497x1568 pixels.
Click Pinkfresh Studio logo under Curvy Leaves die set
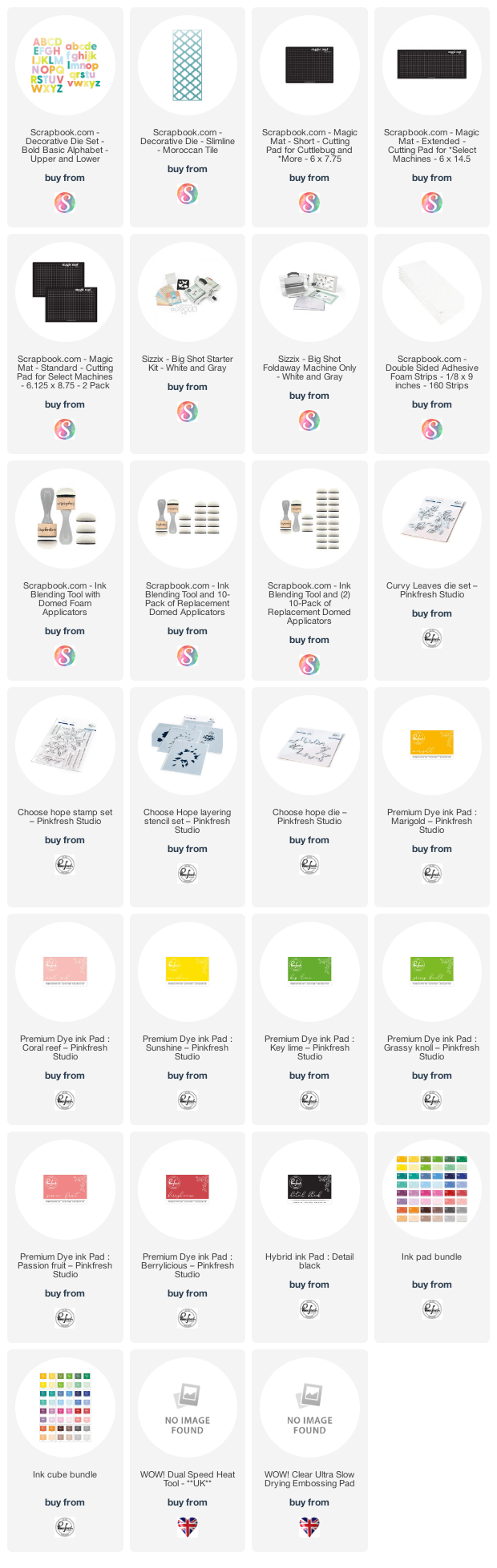(x=432, y=637)
